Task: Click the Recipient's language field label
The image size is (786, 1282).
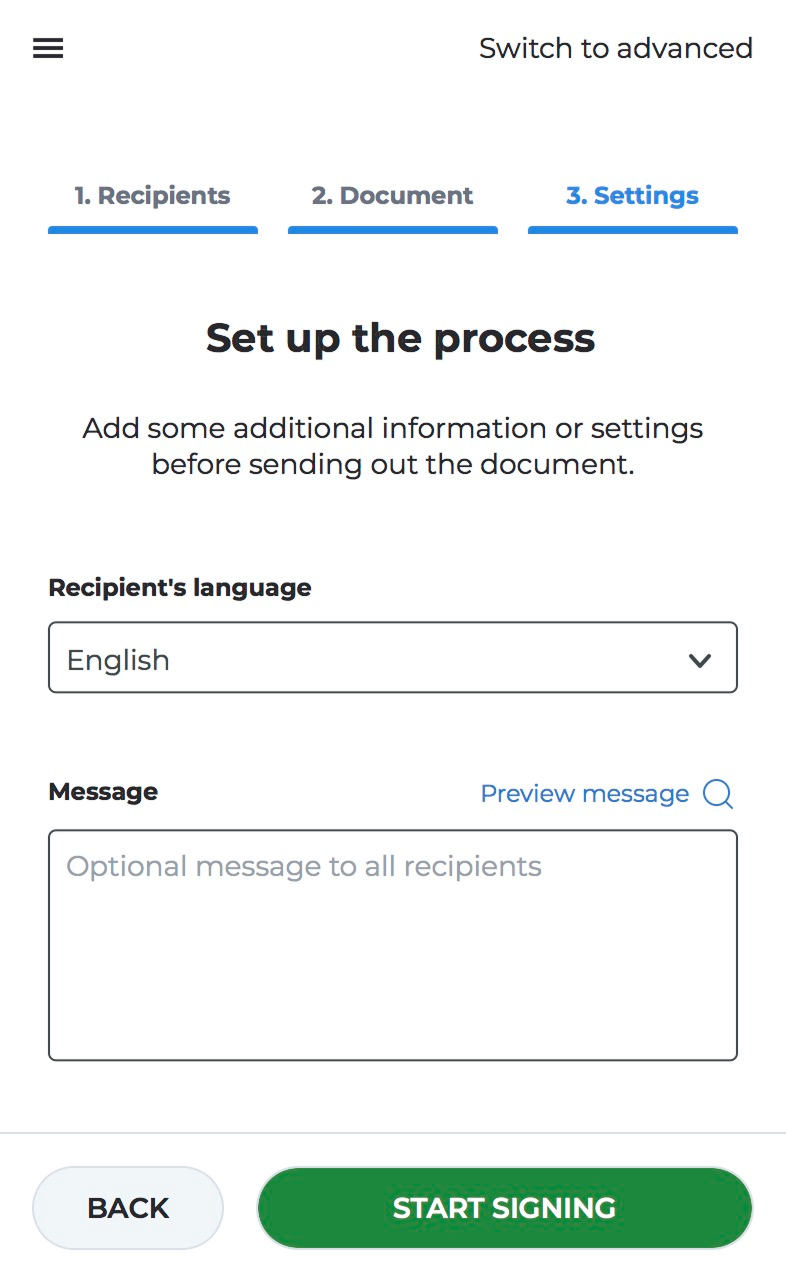Action: (180, 588)
